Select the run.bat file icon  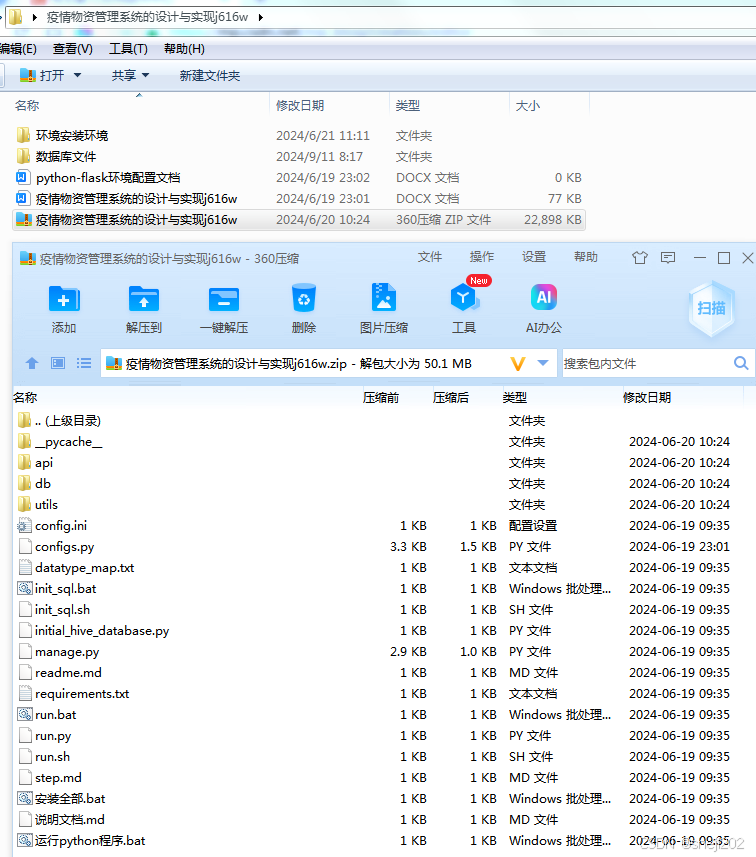tap(25, 714)
